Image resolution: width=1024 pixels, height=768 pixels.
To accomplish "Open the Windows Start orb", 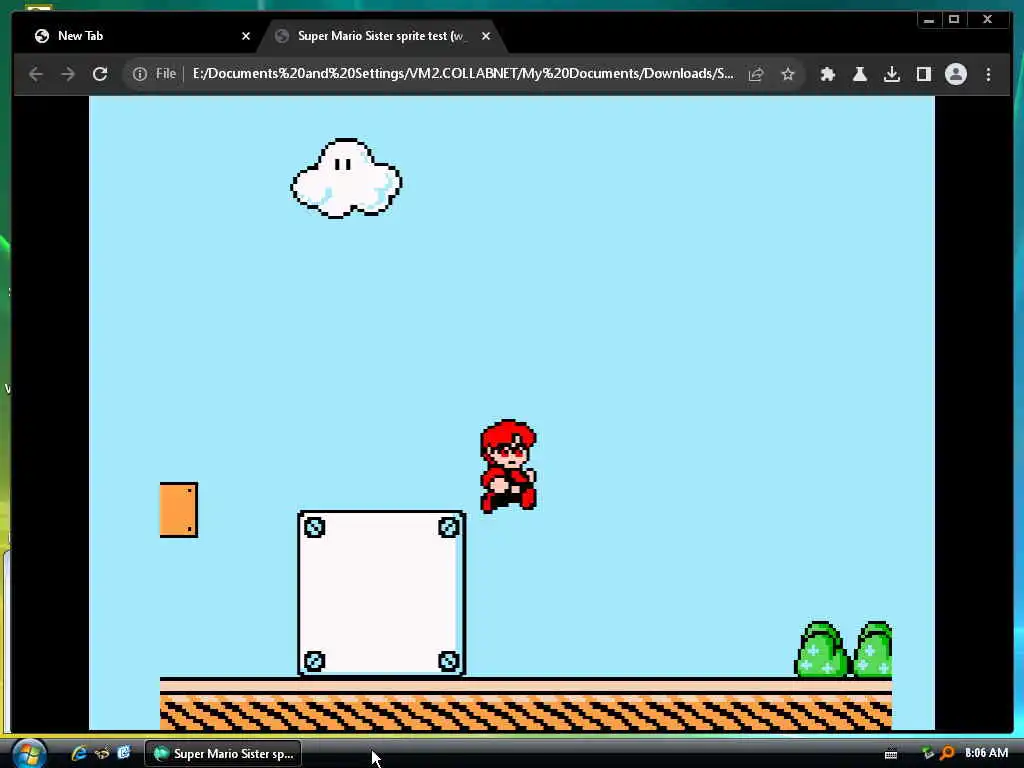I will [x=29, y=754].
